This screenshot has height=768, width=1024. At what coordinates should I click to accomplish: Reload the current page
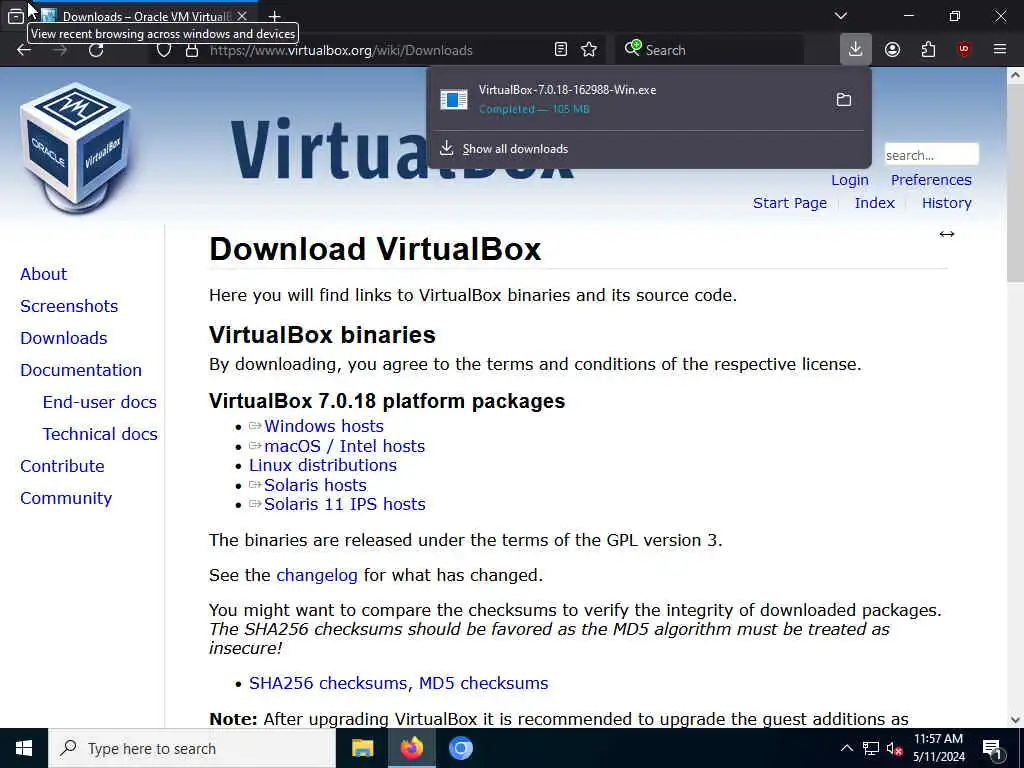96,50
